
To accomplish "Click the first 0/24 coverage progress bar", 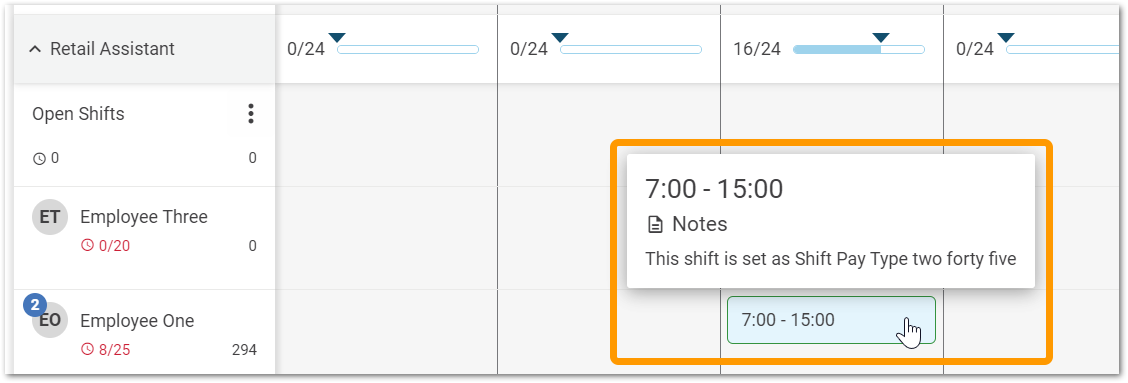I will click(x=408, y=50).
